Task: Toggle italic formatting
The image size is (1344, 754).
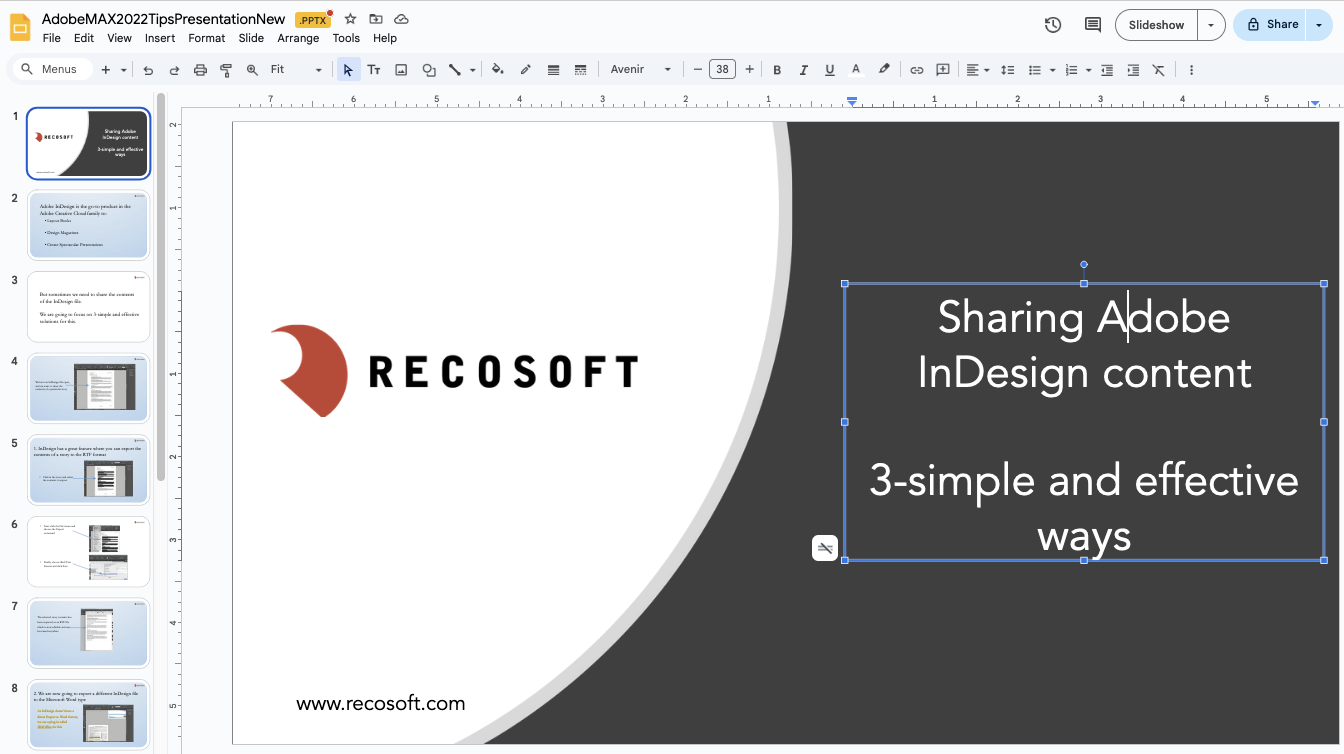Action: [x=803, y=69]
